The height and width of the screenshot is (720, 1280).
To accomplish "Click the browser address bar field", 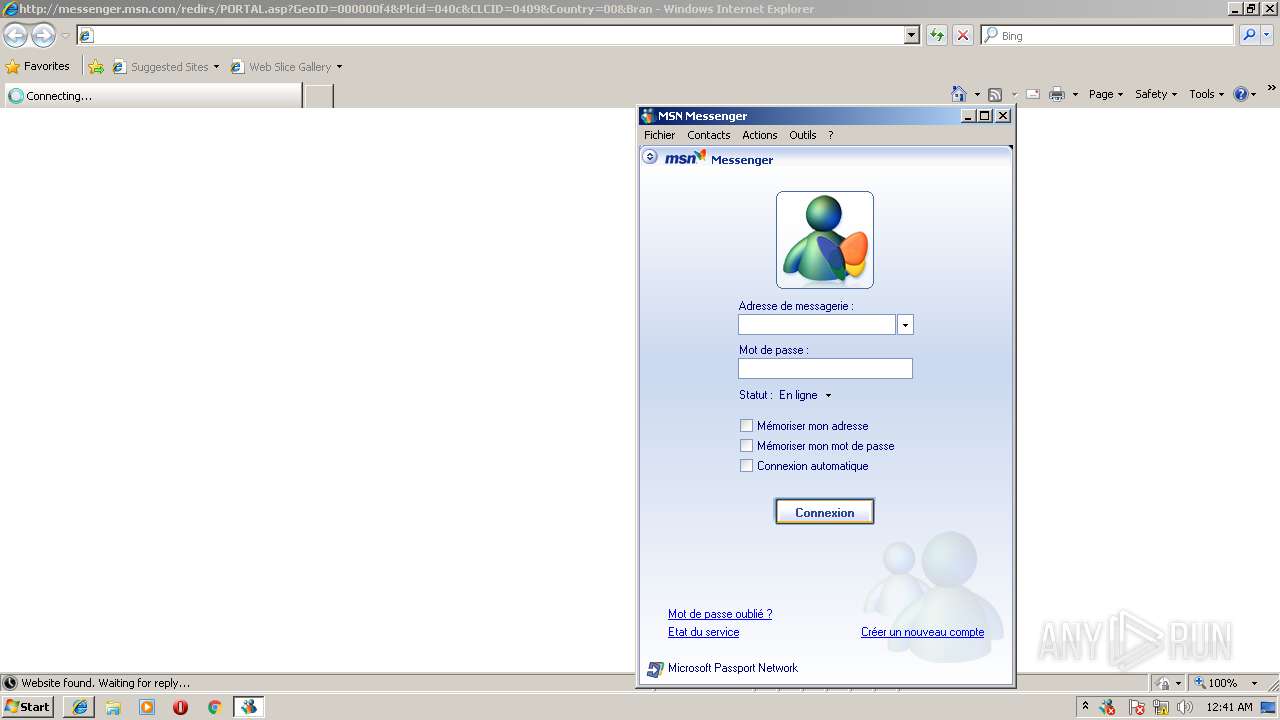I will tap(490, 35).
